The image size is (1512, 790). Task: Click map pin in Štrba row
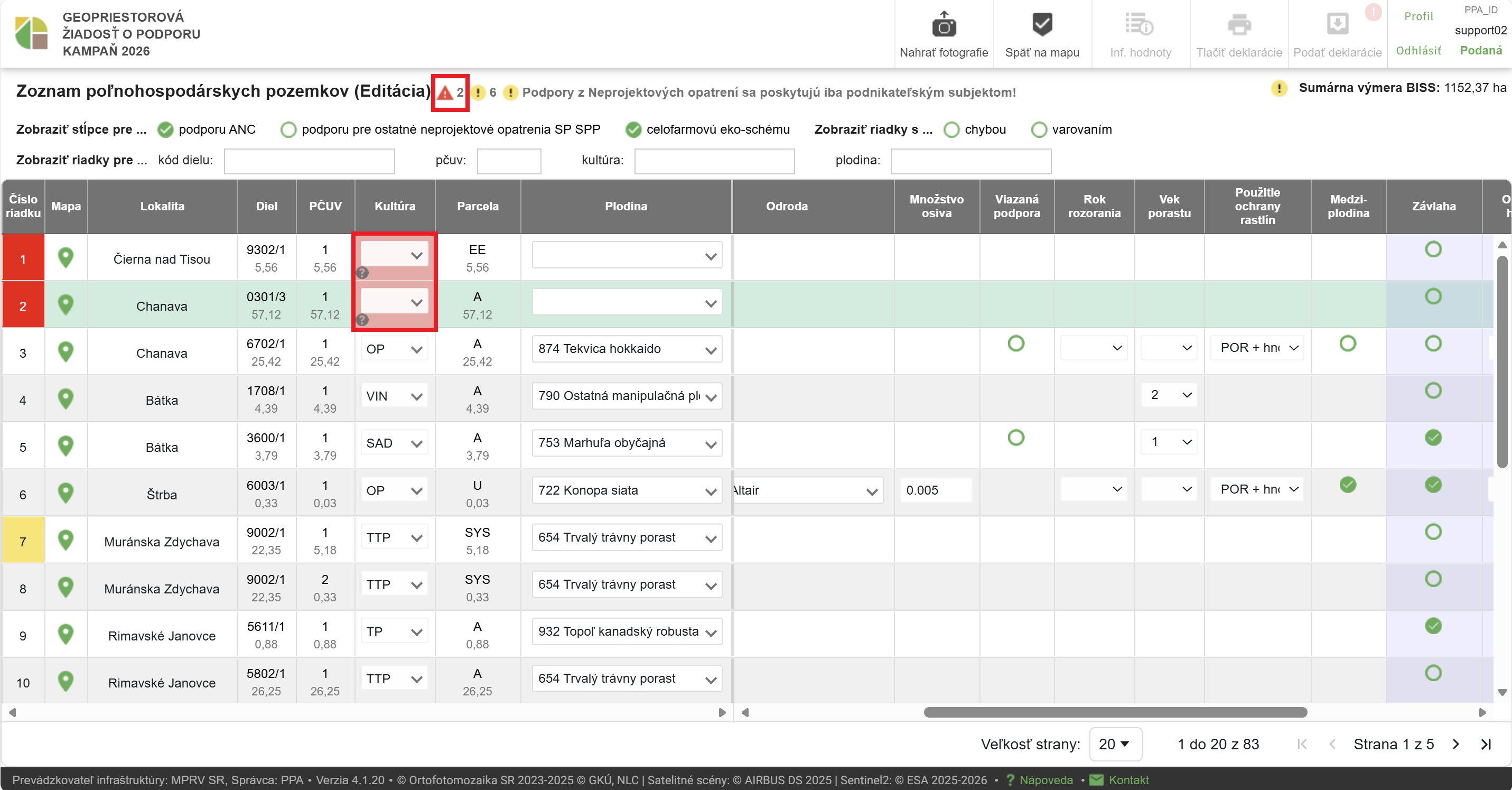(66, 493)
